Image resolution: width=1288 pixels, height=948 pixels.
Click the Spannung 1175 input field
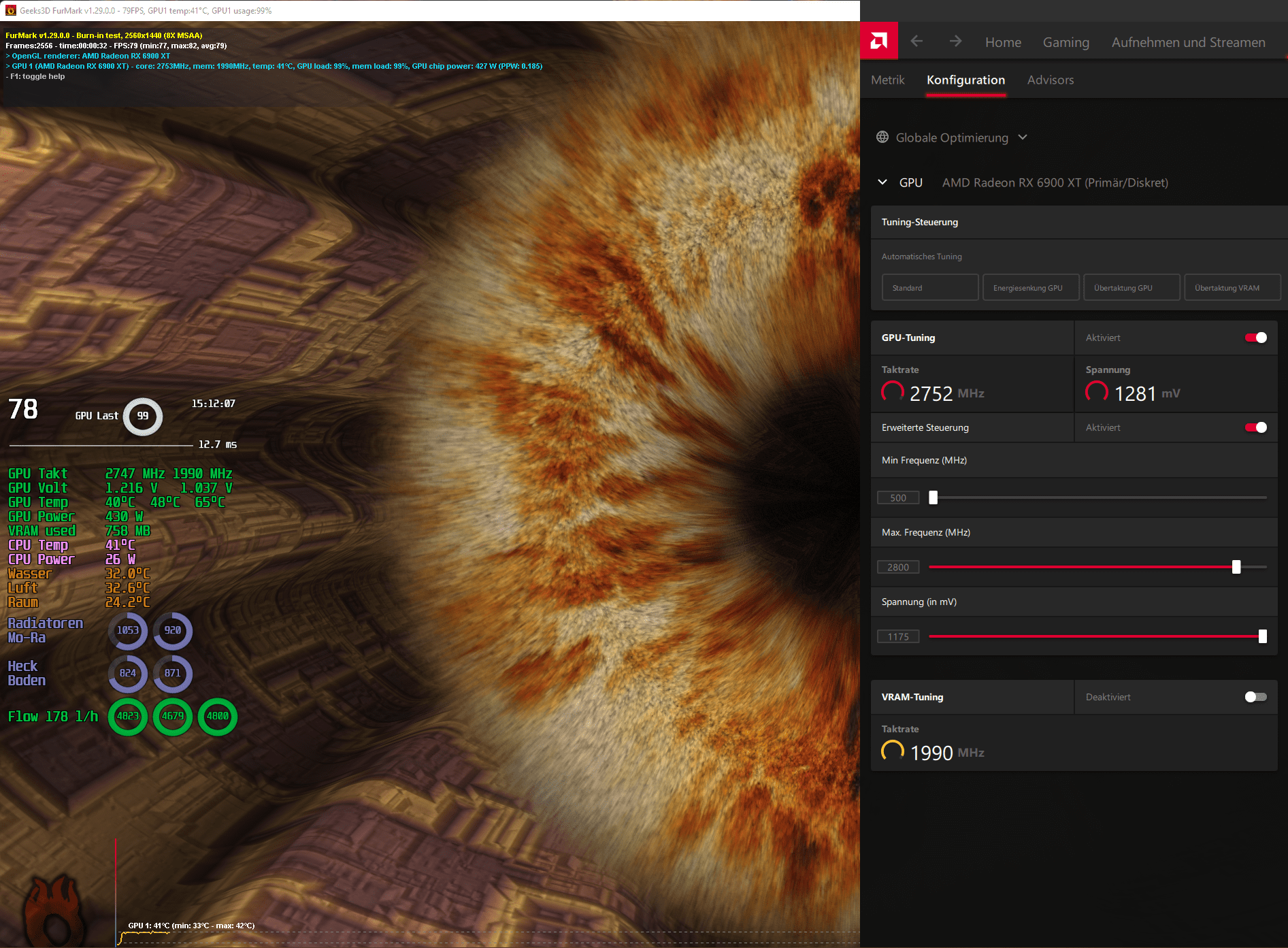click(x=898, y=636)
